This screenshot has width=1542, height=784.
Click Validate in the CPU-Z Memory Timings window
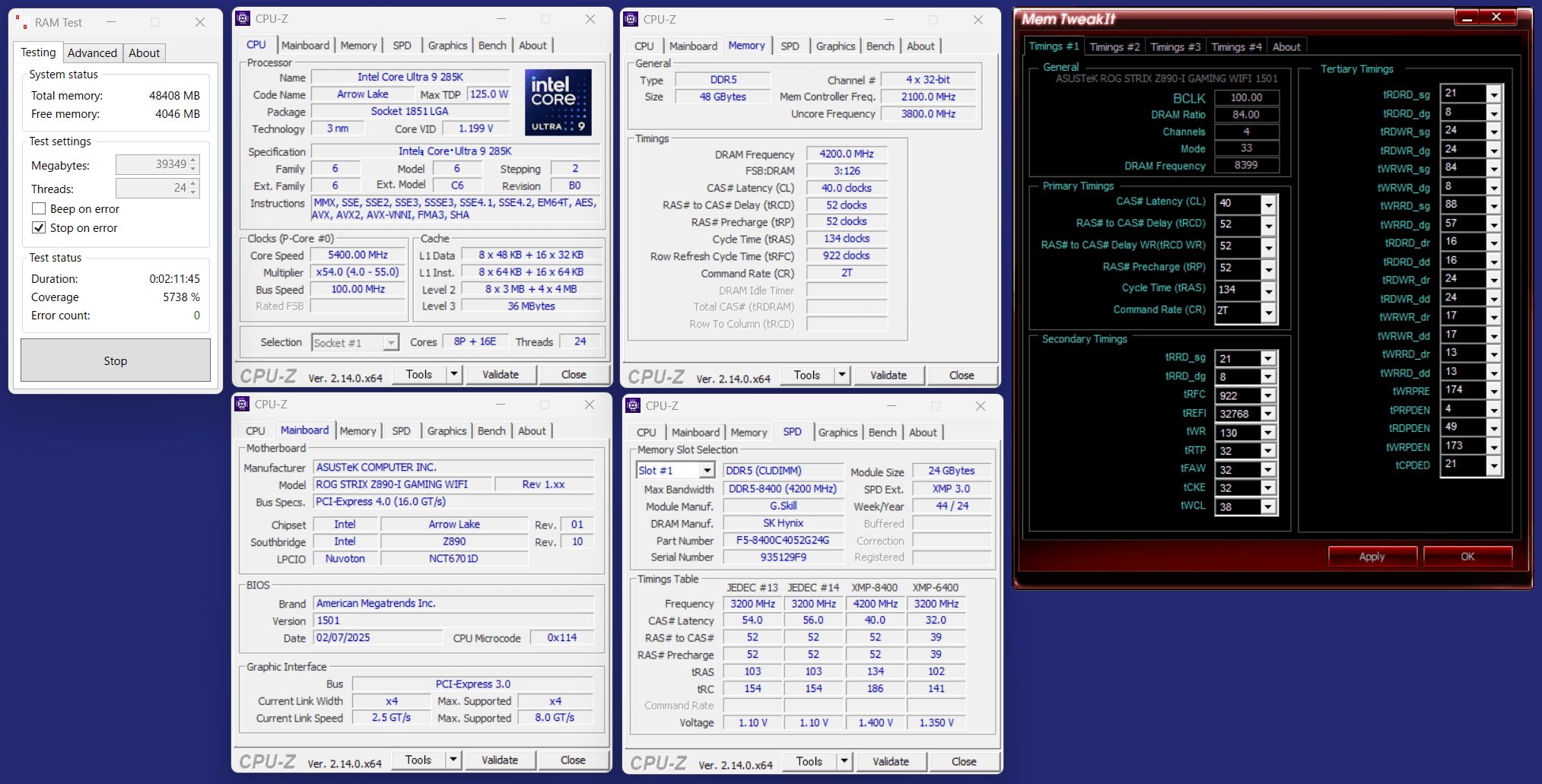[x=889, y=375]
